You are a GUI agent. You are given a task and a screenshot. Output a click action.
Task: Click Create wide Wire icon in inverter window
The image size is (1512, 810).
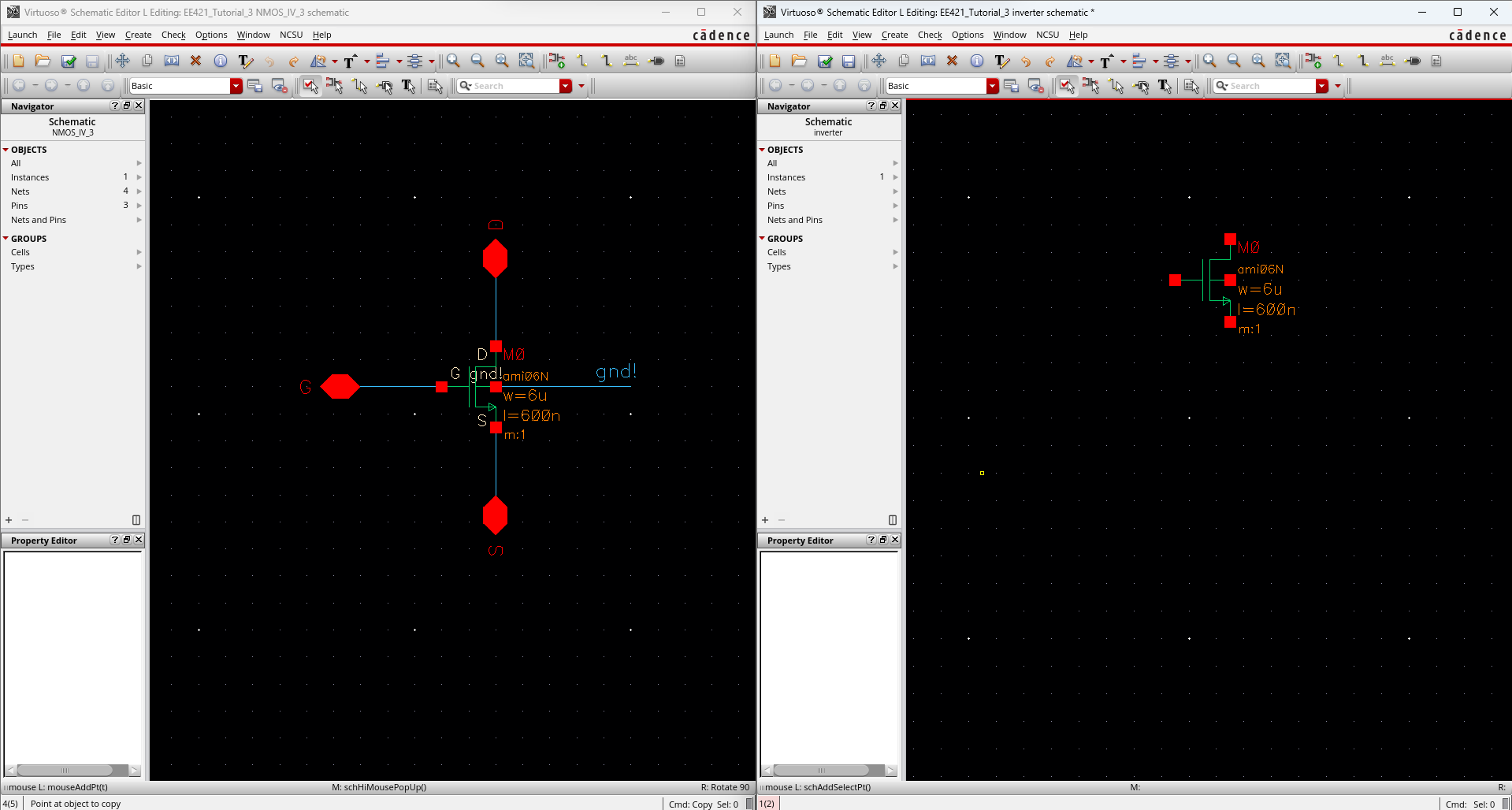click(x=1363, y=61)
